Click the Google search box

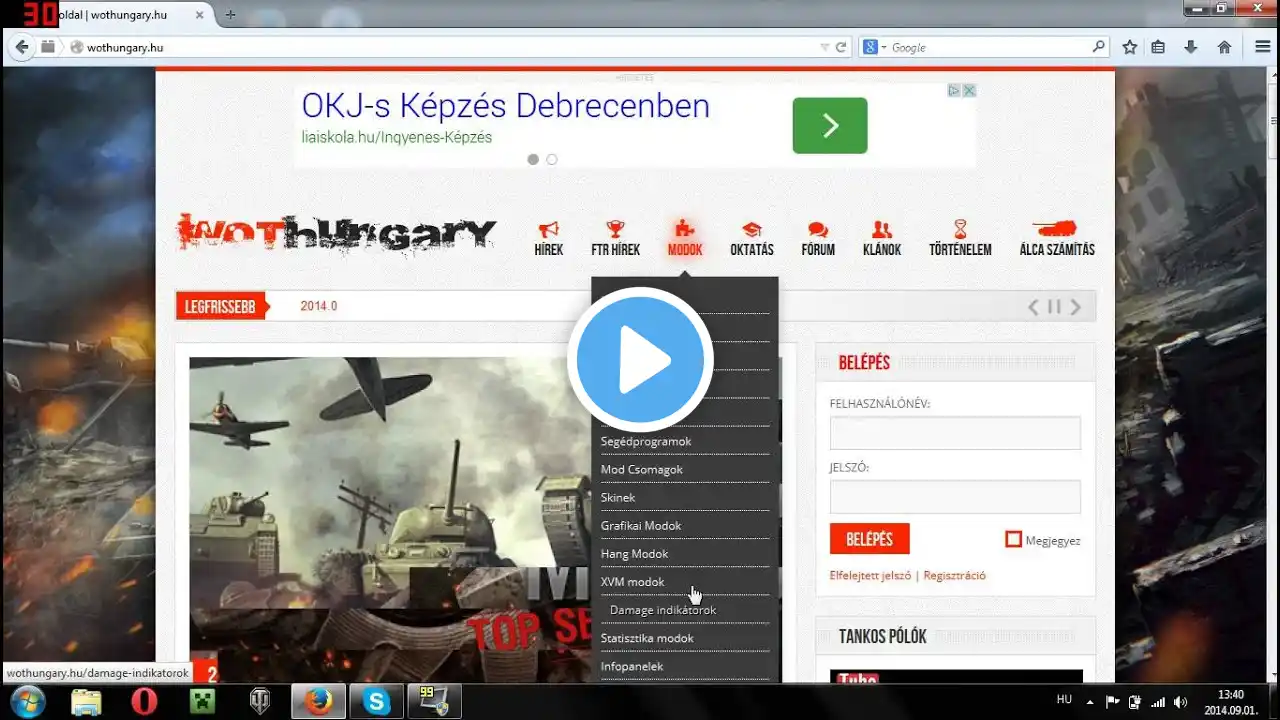tap(985, 47)
